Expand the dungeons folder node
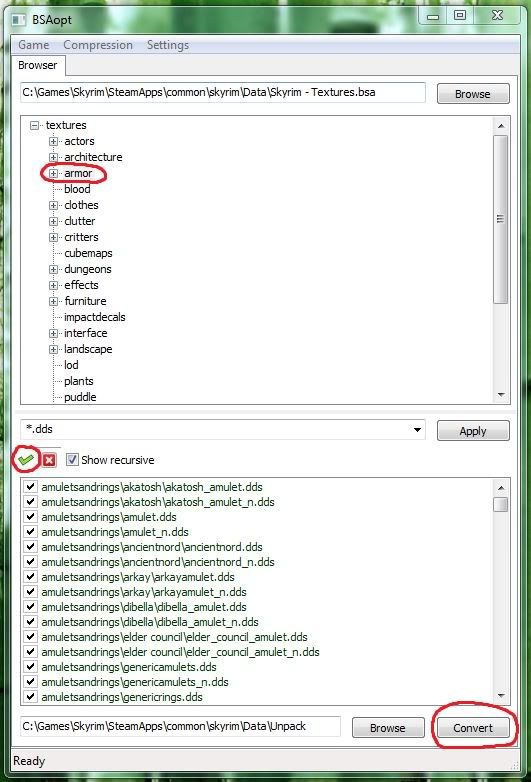Image resolution: width=531 pixels, height=782 pixels. [53, 269]
